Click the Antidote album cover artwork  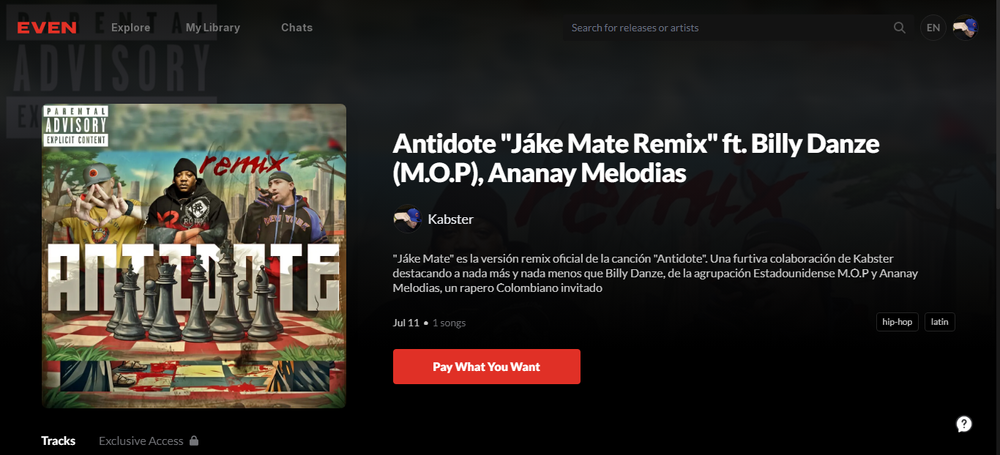click(194, 255)
